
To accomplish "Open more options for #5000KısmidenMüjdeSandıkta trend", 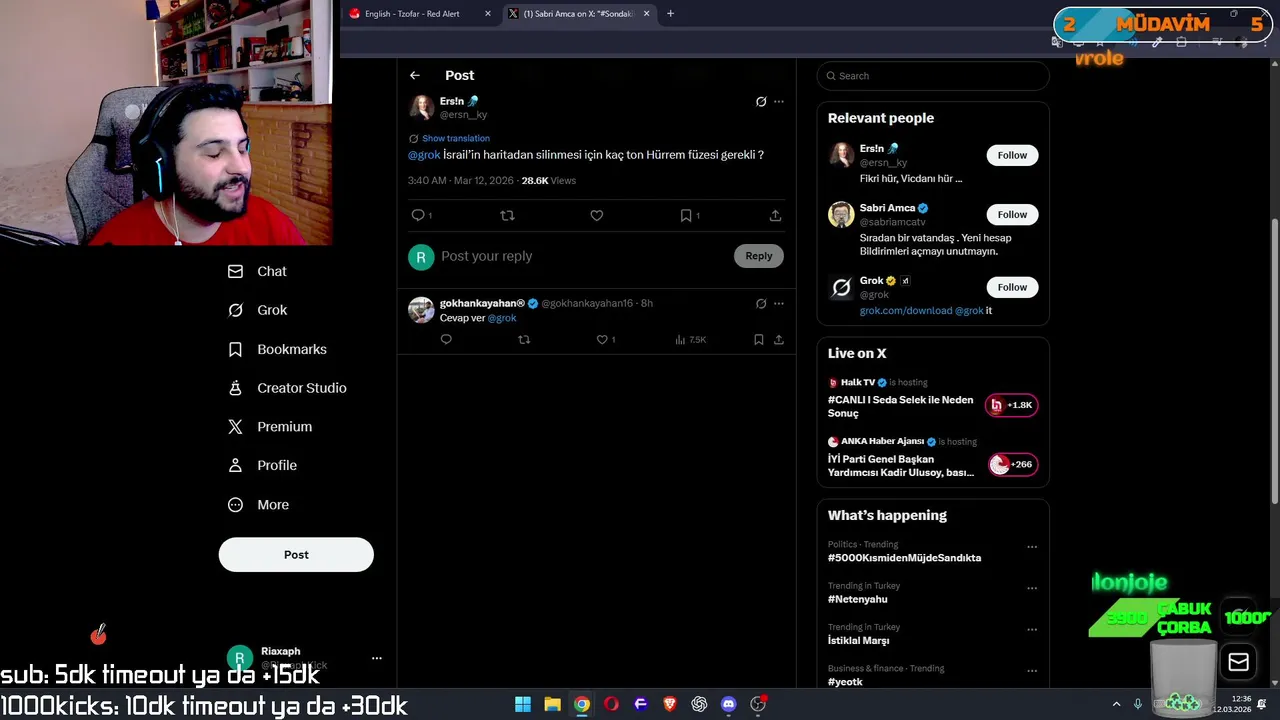I will point(1032,547).
